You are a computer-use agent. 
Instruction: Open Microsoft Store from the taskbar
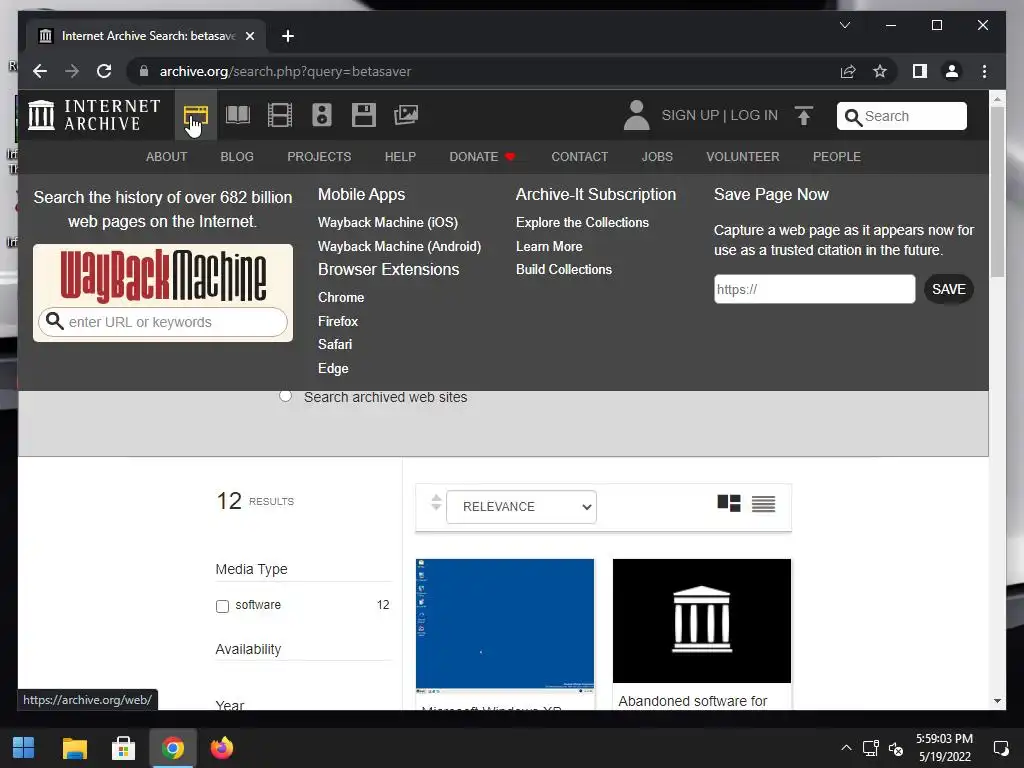[x=123, y=748]
